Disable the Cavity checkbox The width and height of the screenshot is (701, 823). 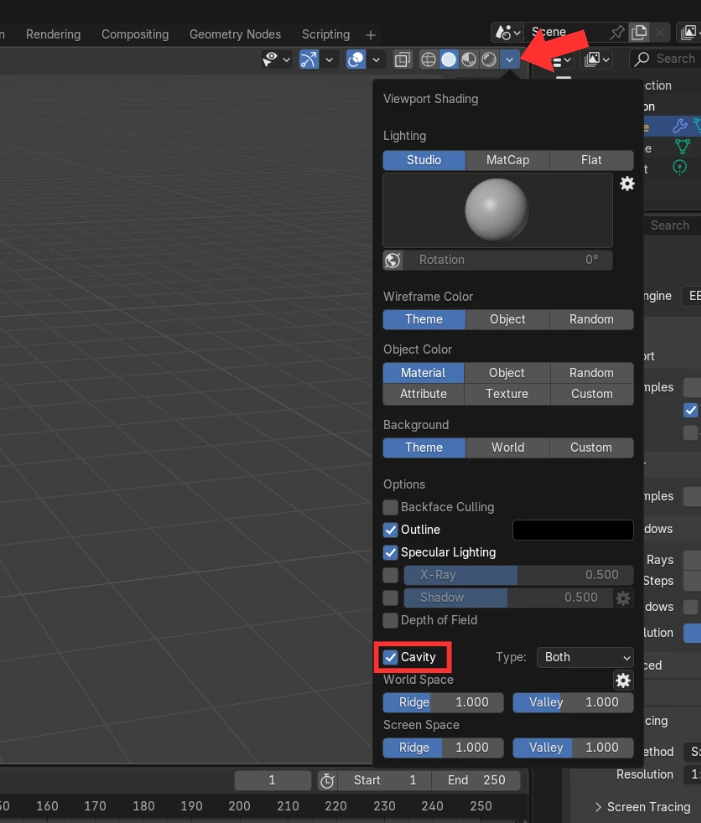[391, 657]
